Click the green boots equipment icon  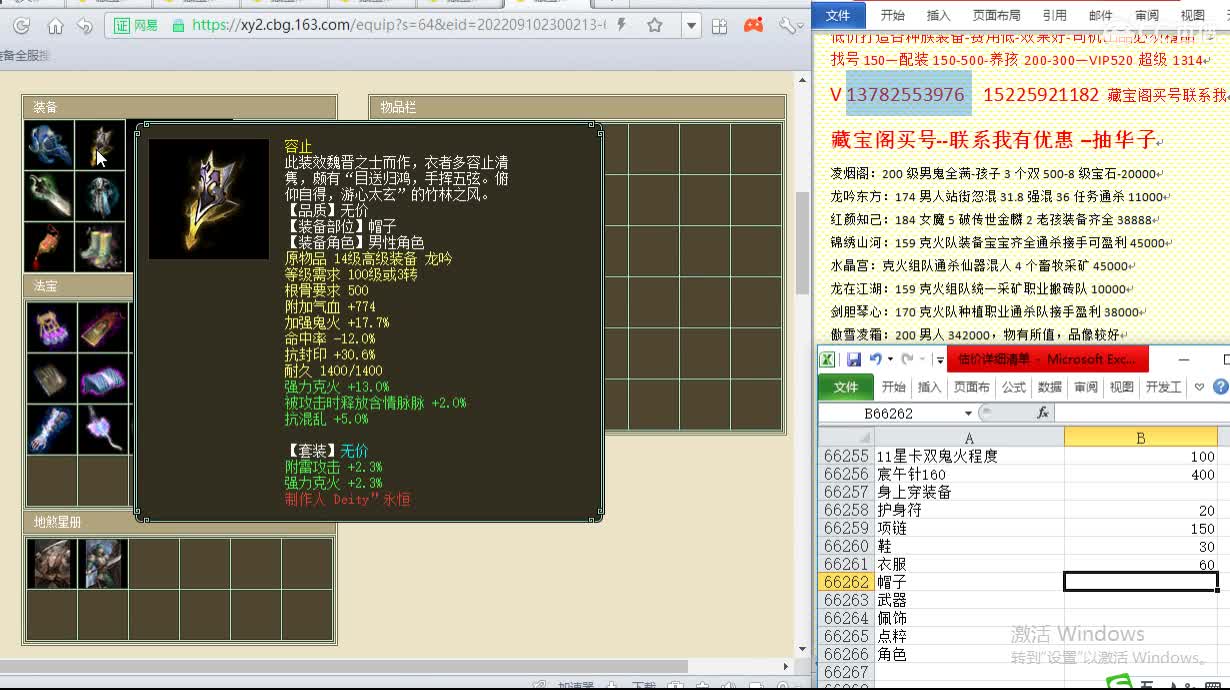click(x=101, y=247)
